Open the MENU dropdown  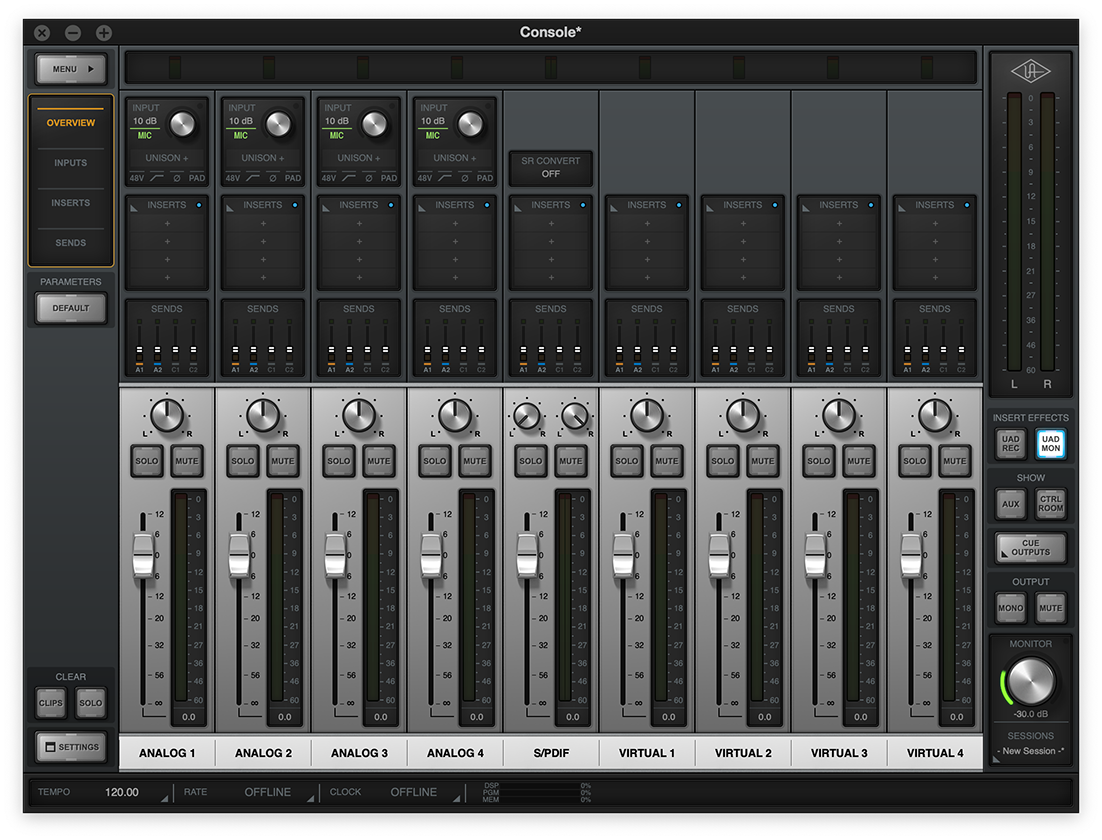tap(72, 69)
